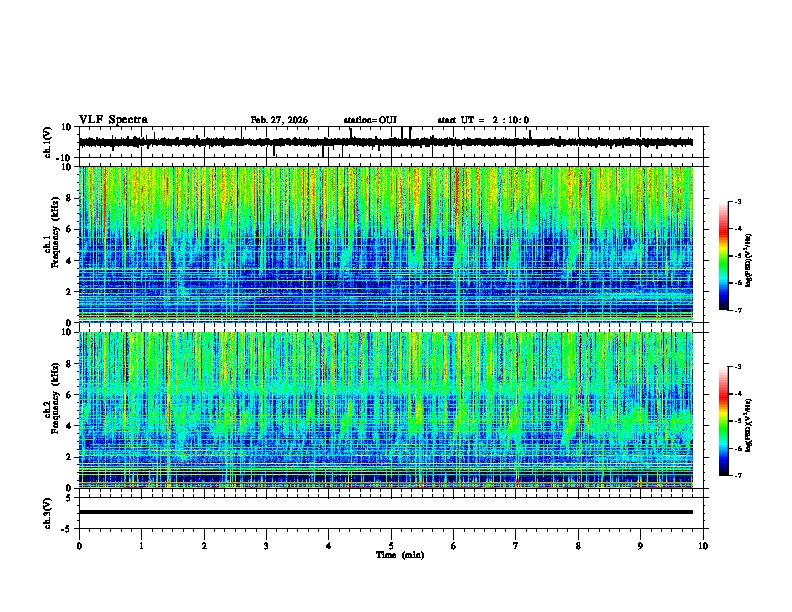
Task: Click the "8" kHz tick on ch.1 spectrogram
Action: coord(69,198)
